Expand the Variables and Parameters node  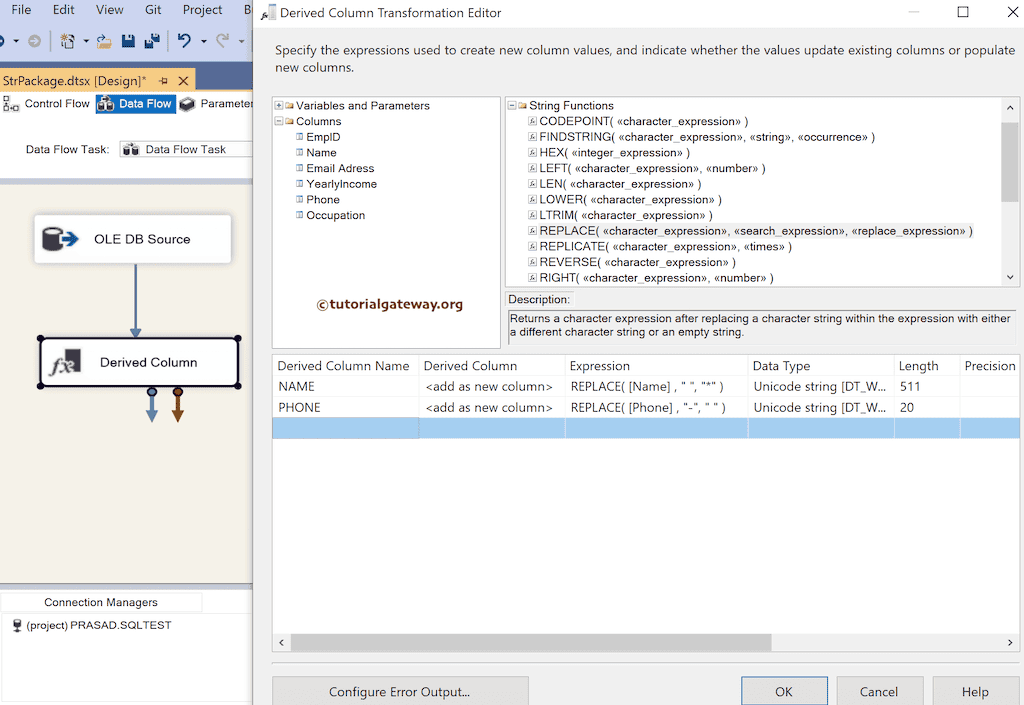pyautogui.click(x=277, y=105)
